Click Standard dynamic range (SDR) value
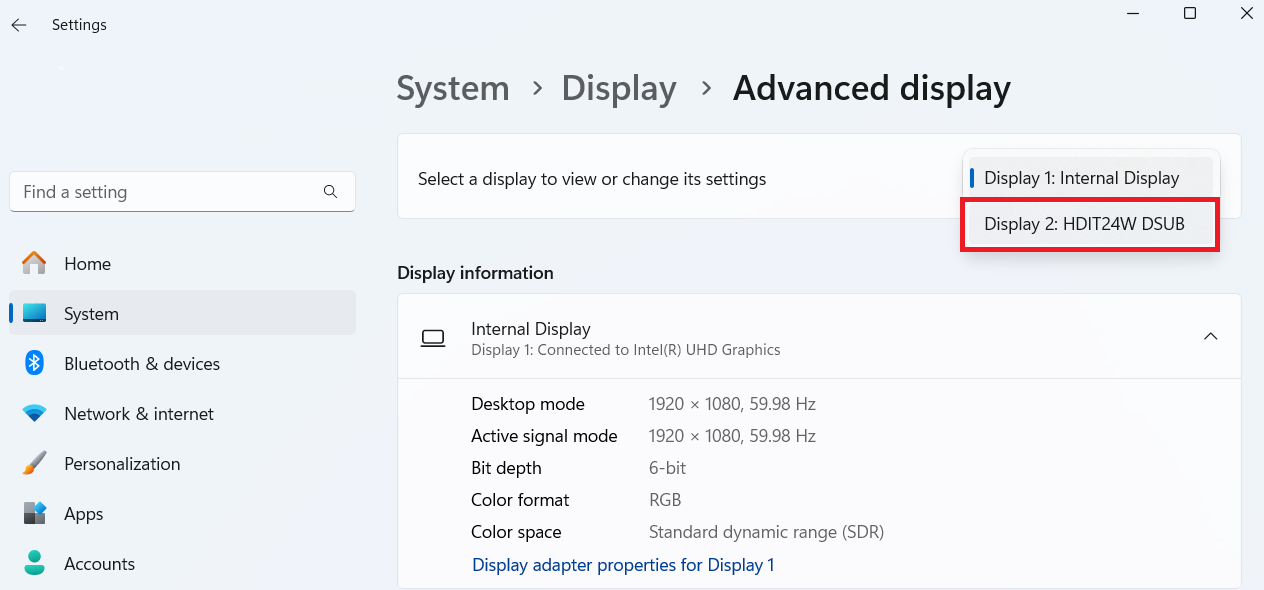This screenshot has width=1264, height=590. pos(766,532)
